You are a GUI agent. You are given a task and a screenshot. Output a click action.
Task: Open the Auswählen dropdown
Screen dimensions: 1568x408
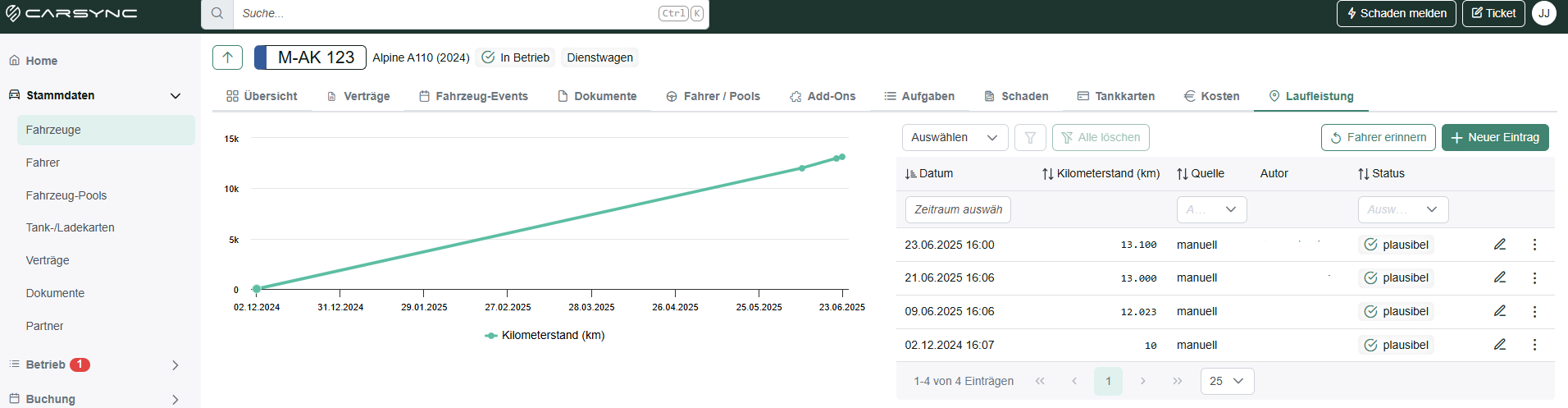pos(955,138)
